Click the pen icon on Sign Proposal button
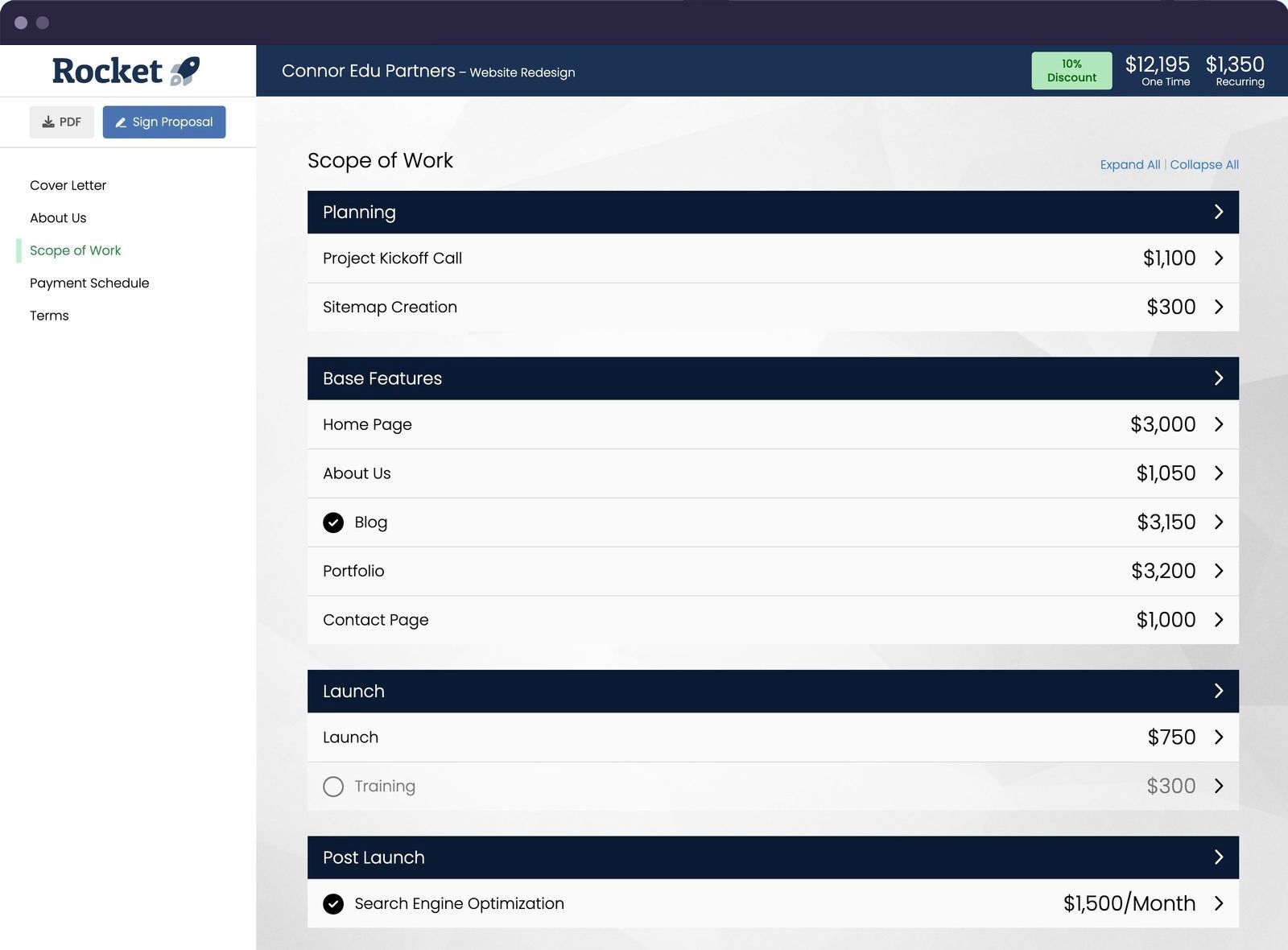 [121, 122]
